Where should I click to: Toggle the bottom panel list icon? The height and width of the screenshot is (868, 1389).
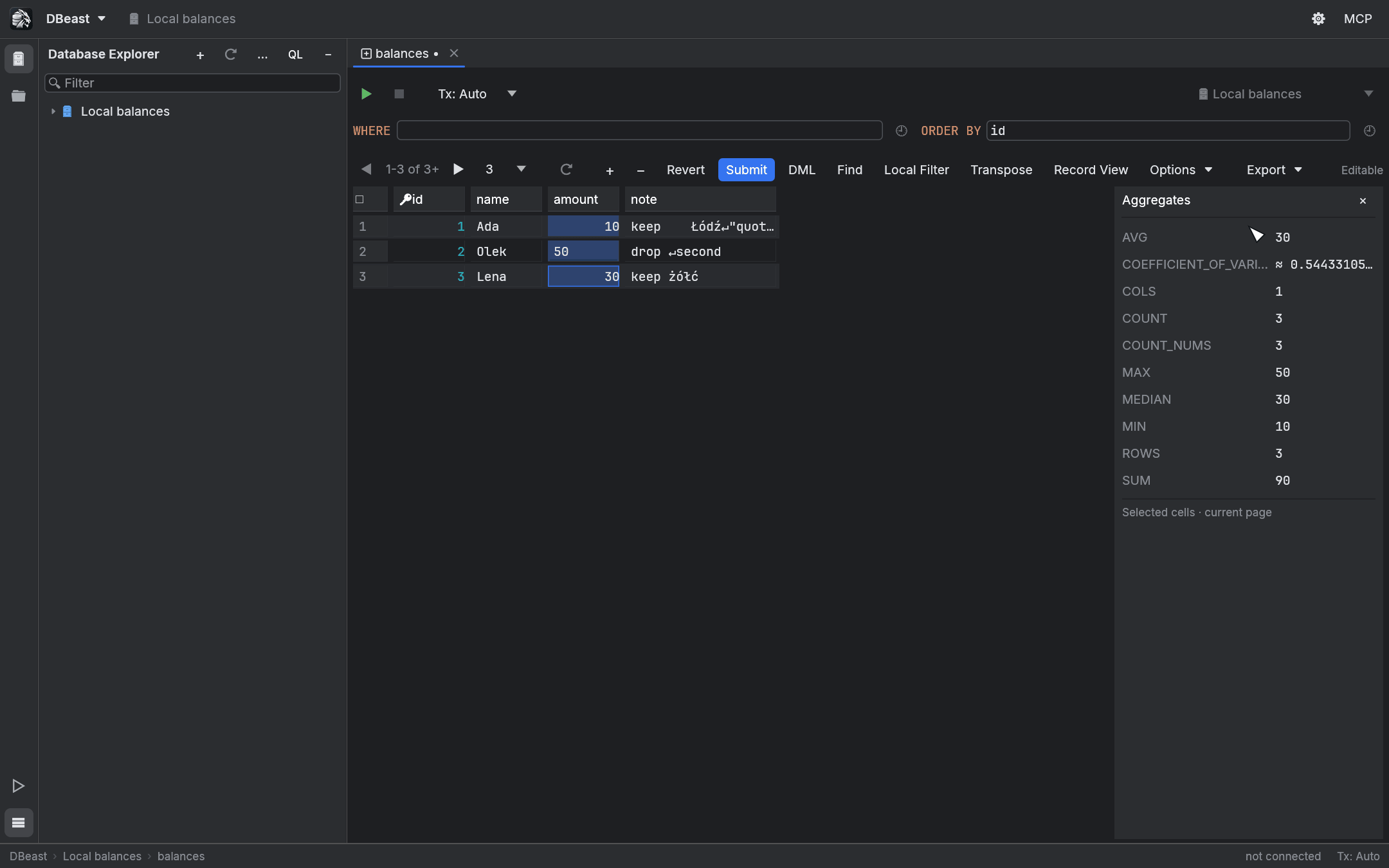pos(19,822)
